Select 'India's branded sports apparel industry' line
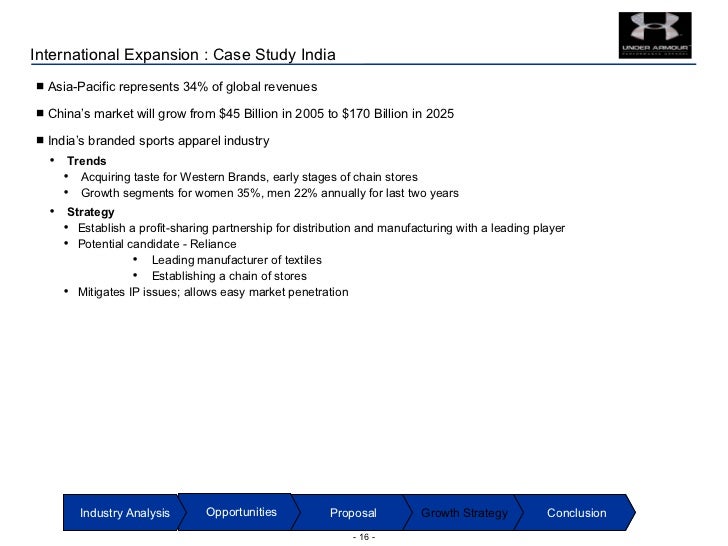 coord(159,141)
